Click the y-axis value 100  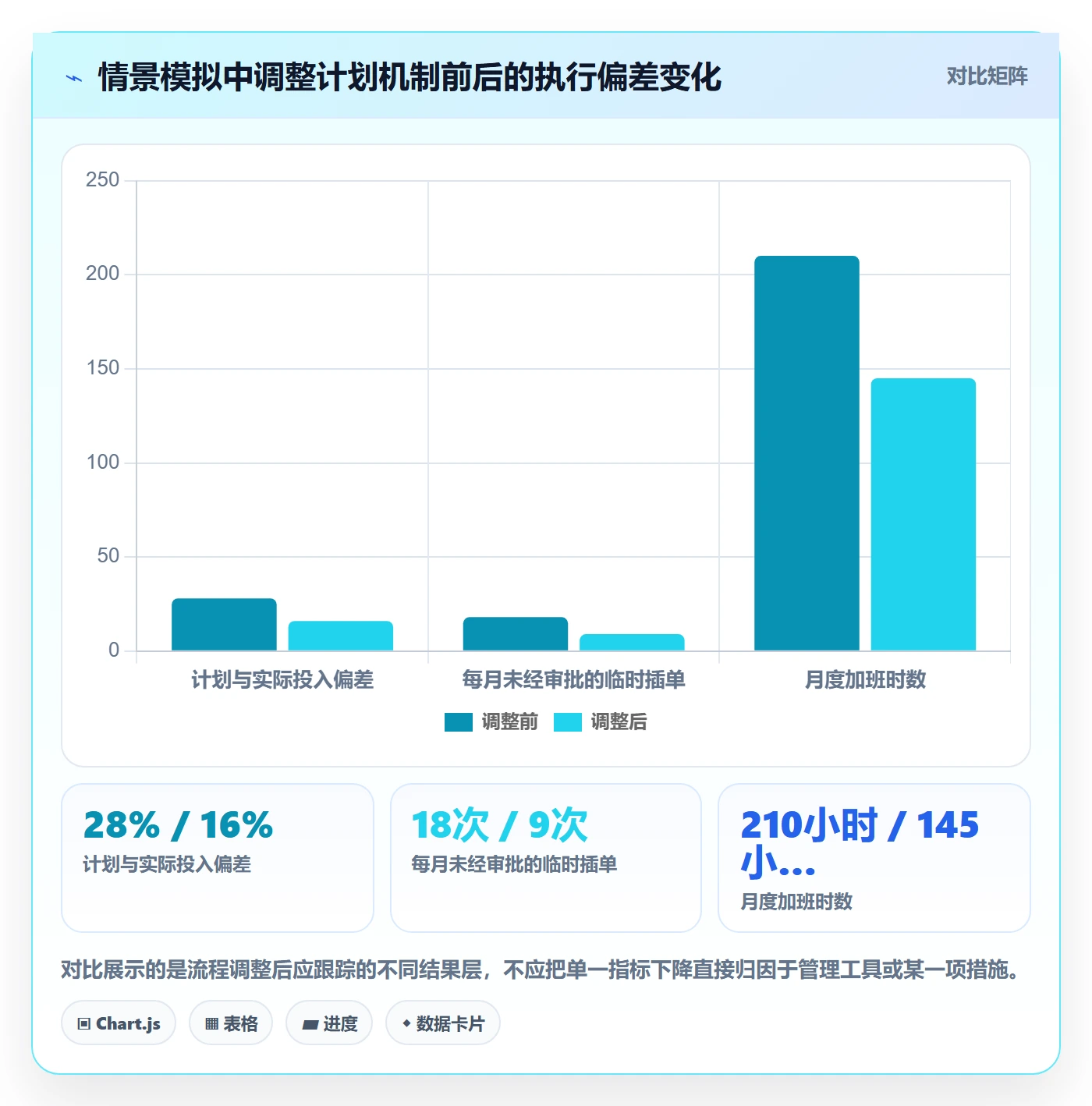103,463
